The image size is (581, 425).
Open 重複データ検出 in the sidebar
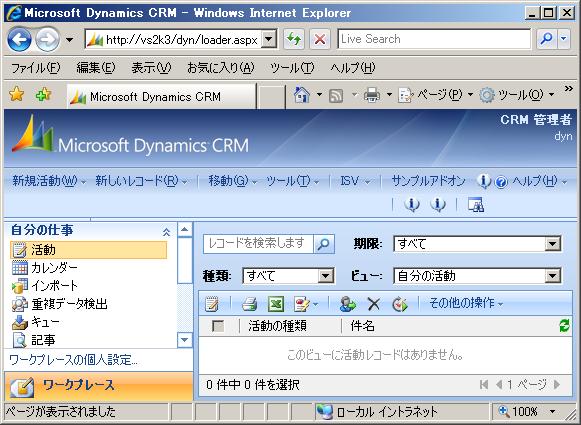coord(59,304)
